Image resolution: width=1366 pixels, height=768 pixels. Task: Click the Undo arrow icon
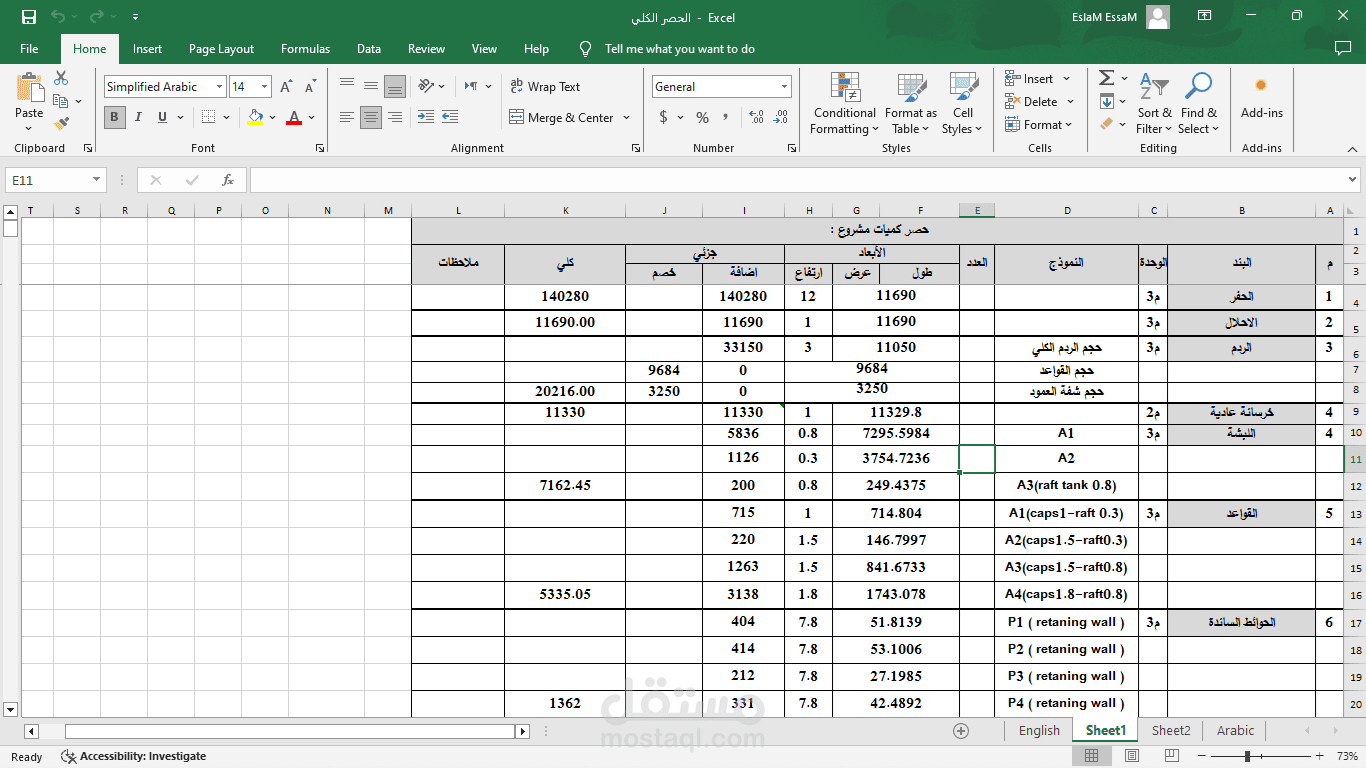(58, 17)
